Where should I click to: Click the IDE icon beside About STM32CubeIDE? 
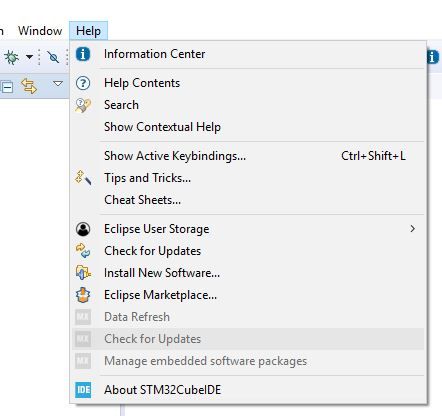pyautogui.click(x=83, y=390)
